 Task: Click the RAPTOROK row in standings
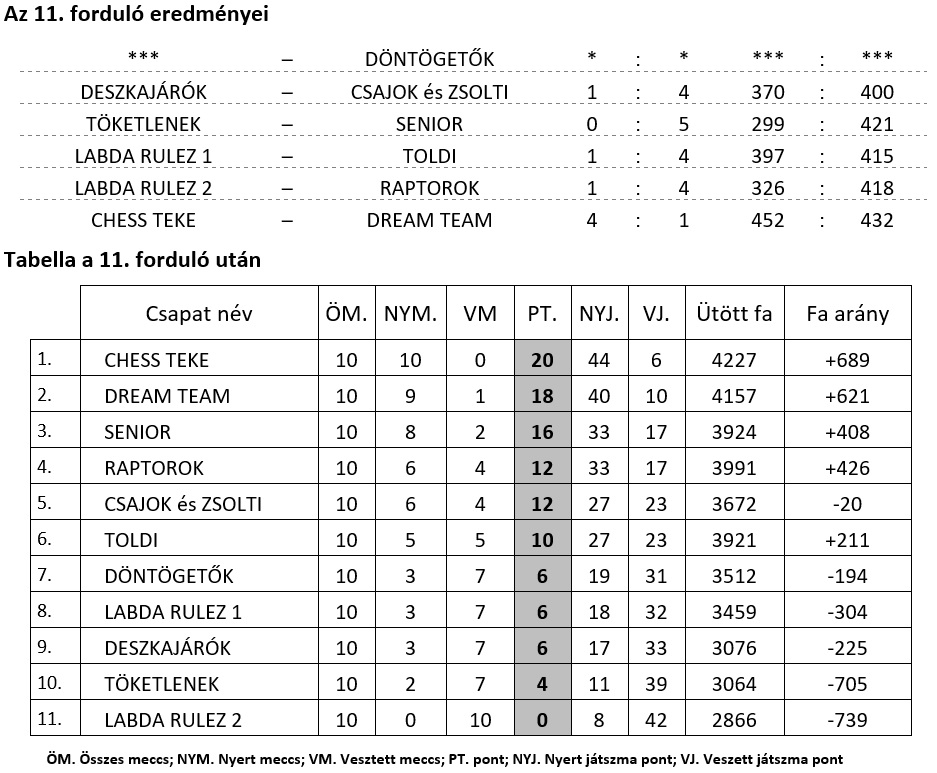(153, 468)
